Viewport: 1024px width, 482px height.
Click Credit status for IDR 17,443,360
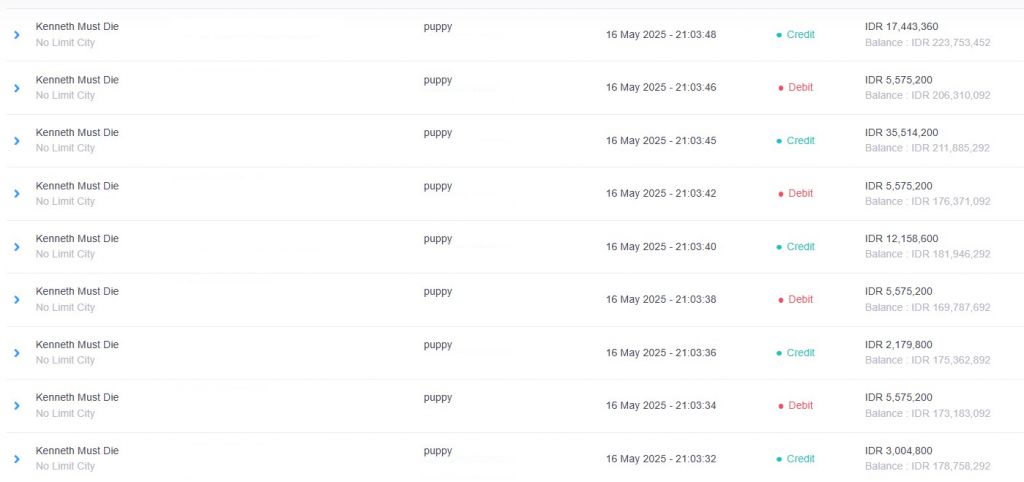[795, 35]
